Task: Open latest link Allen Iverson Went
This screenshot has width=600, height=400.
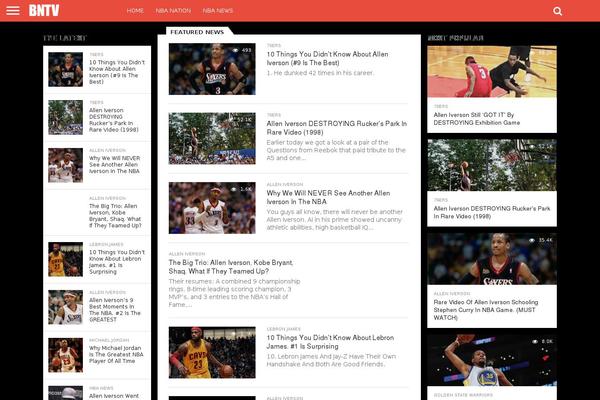Action: coord(114,396)
